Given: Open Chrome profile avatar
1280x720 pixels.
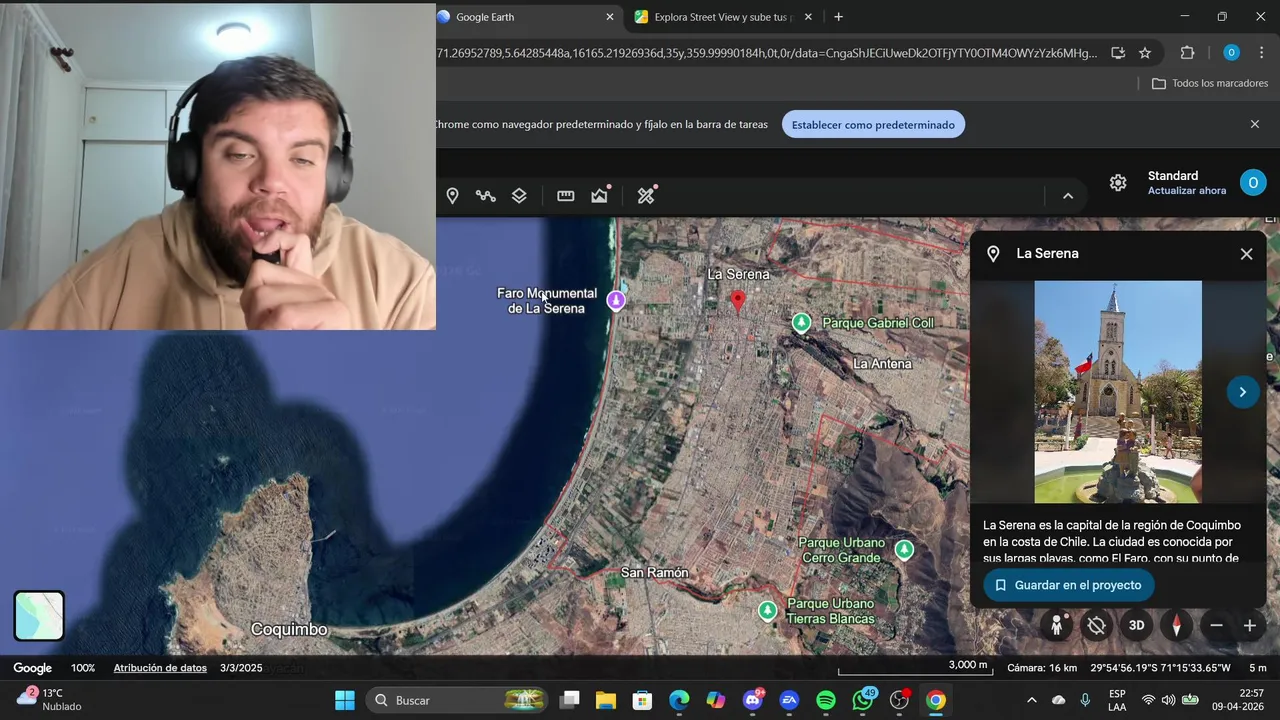Looking at the screenshot, I should point(1231,53).
